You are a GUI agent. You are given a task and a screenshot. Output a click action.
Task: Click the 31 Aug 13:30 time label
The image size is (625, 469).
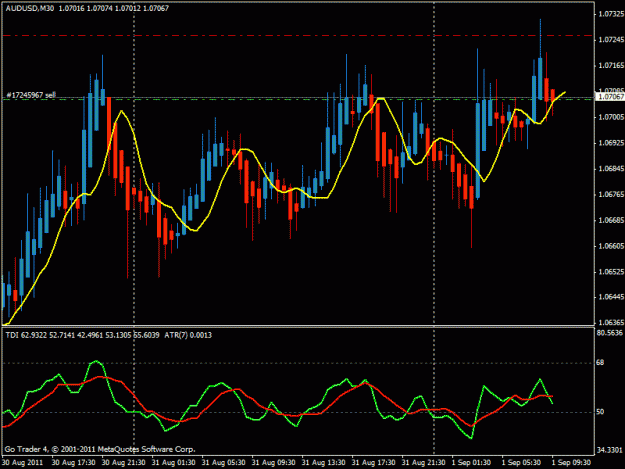(x=323, y=463)
